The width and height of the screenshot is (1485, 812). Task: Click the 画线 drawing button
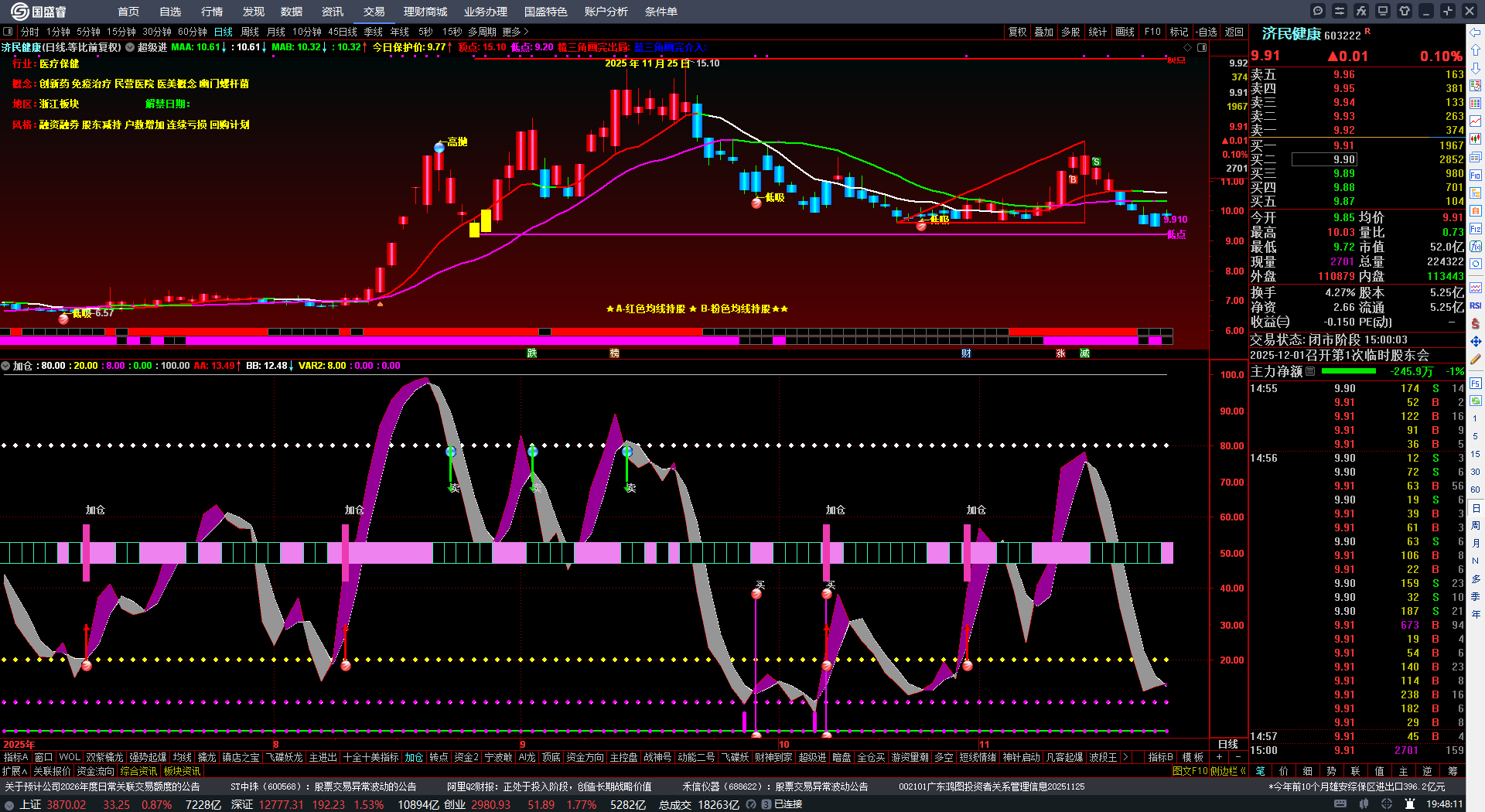point(1125,32)
